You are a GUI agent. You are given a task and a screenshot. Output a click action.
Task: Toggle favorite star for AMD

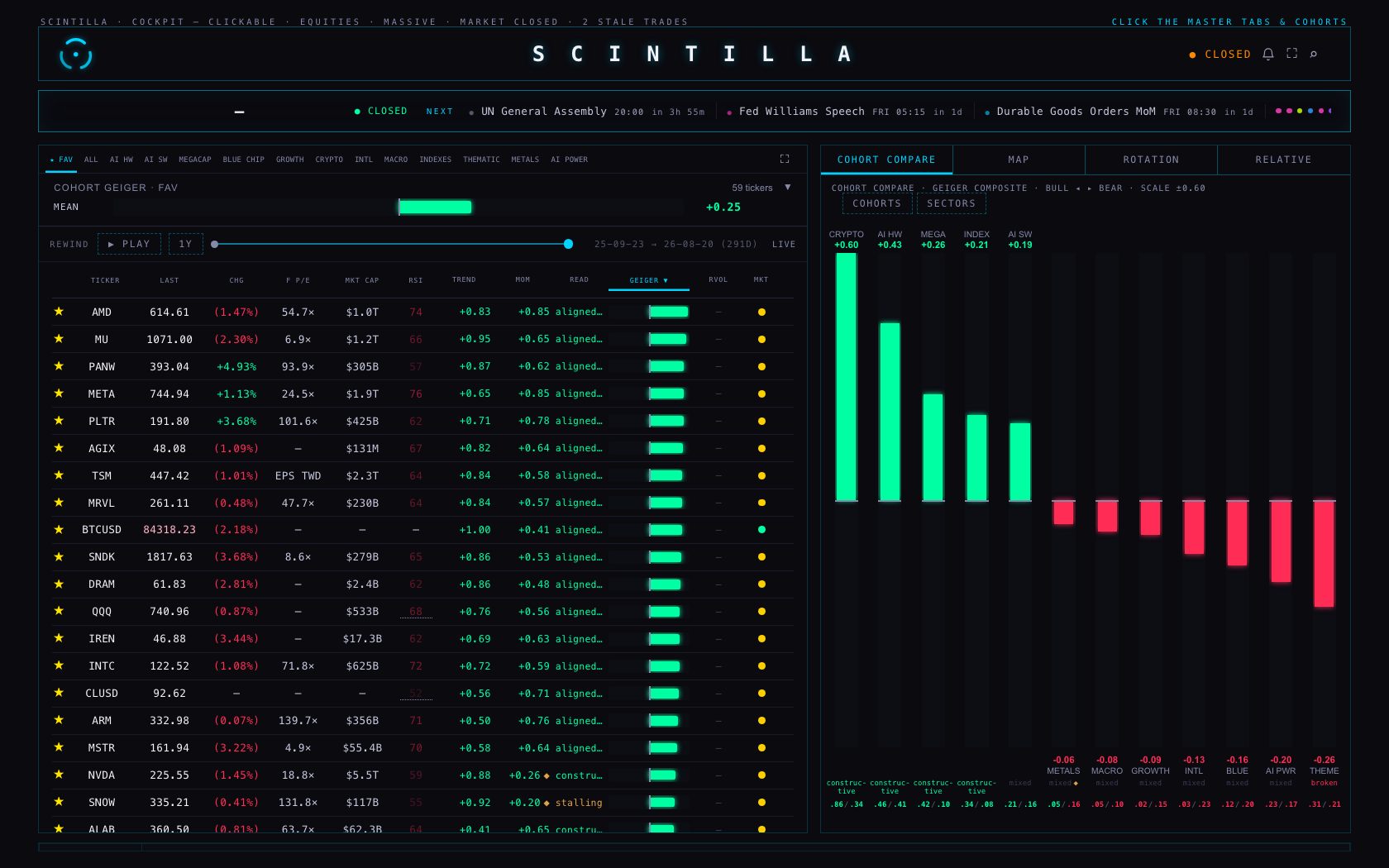tap(59, 312)
